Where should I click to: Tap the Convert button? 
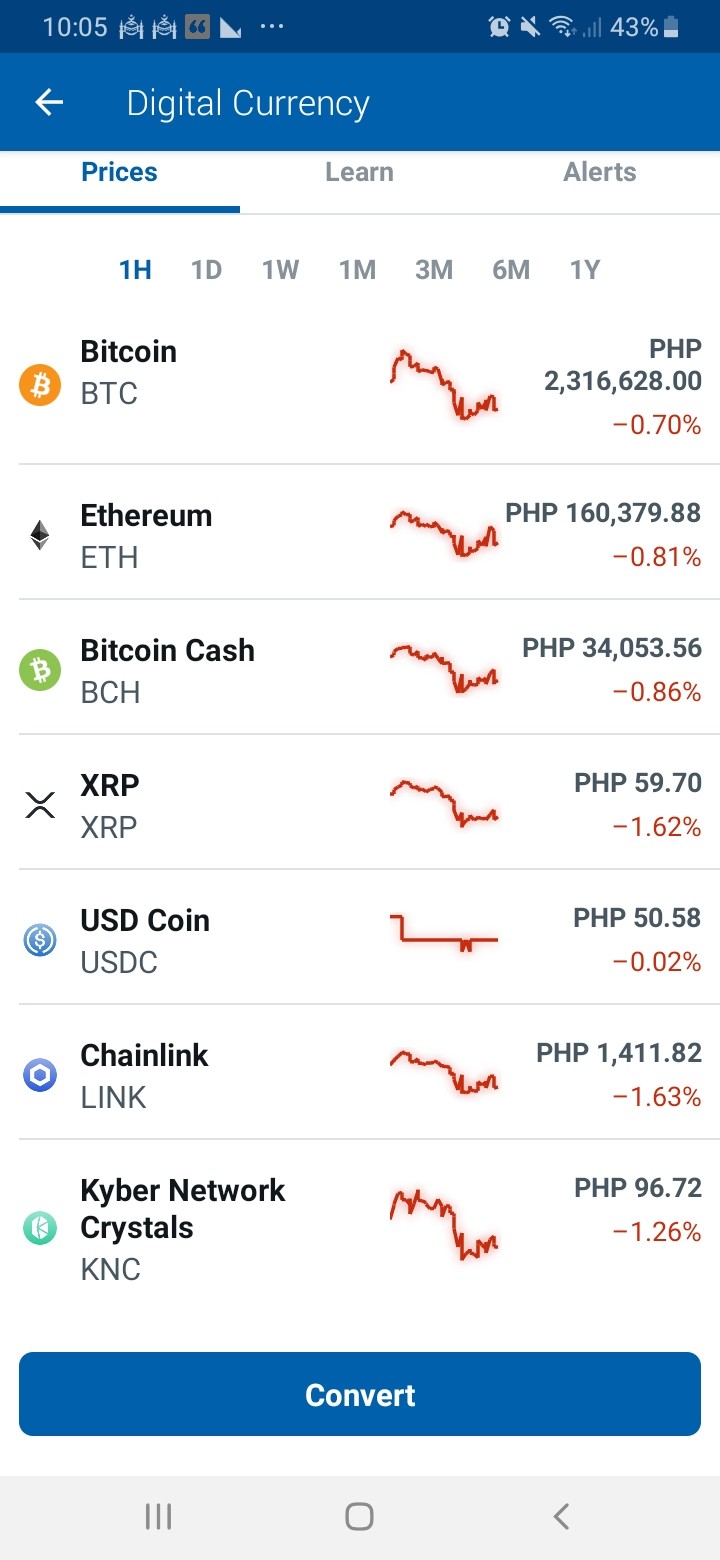pyautogui.click(x=360, y=1394)
